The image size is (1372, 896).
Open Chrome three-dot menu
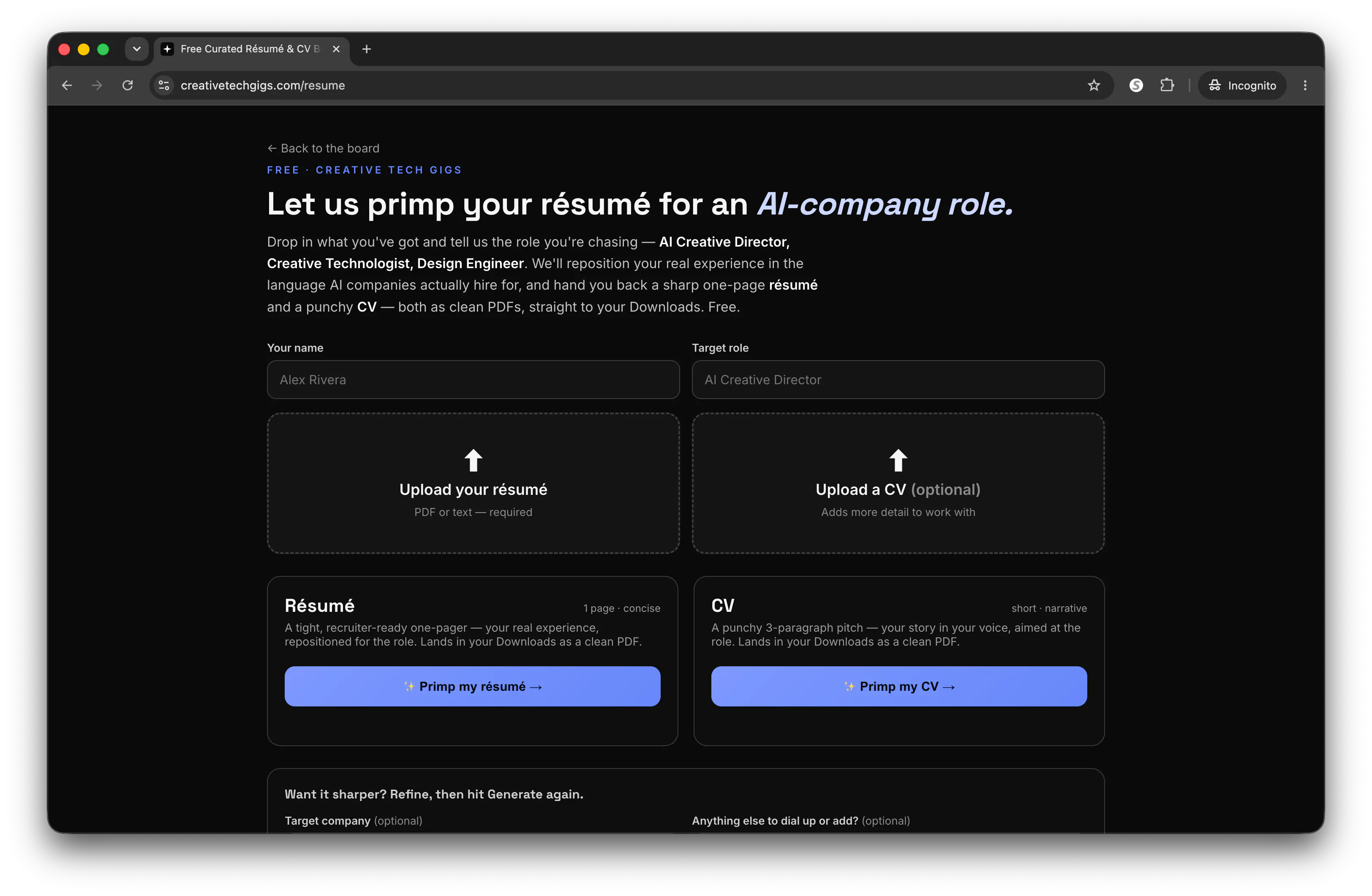(1305, 85)
